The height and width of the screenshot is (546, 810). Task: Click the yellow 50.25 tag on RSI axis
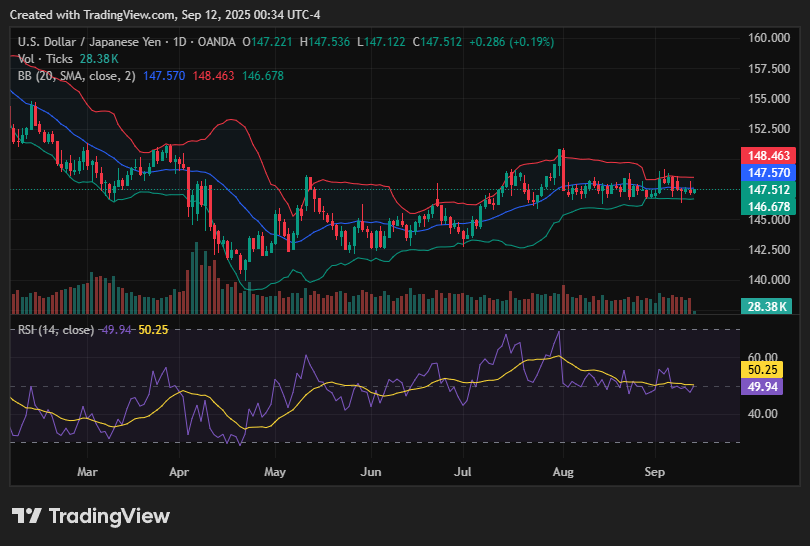coord(762,369)
